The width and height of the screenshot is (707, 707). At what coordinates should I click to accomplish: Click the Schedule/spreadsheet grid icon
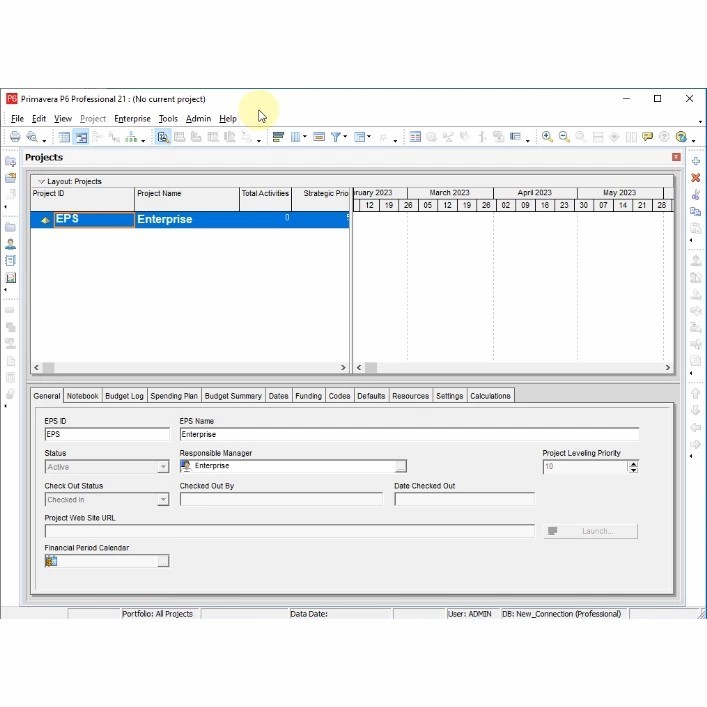(x=415, y=137)
